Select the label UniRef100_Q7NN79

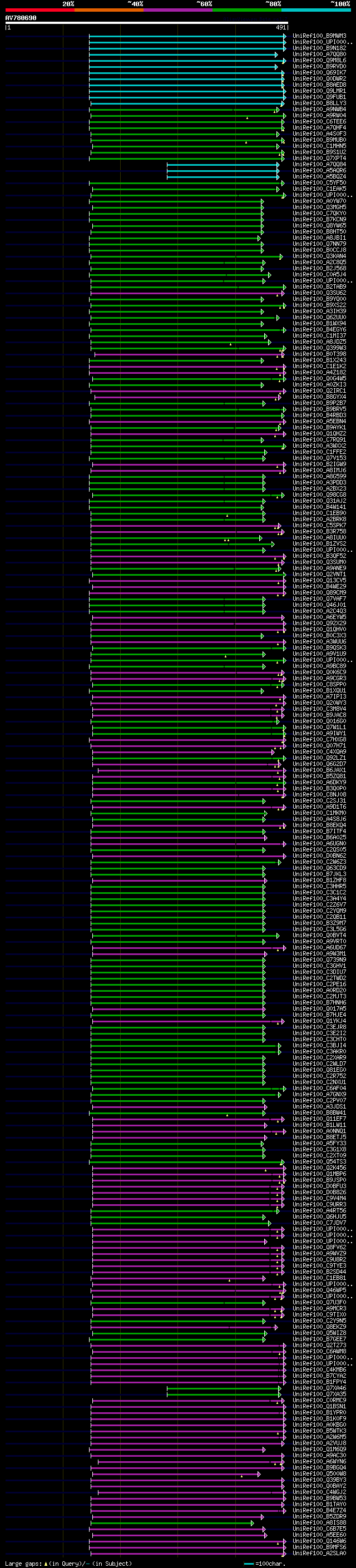point(319,244)
